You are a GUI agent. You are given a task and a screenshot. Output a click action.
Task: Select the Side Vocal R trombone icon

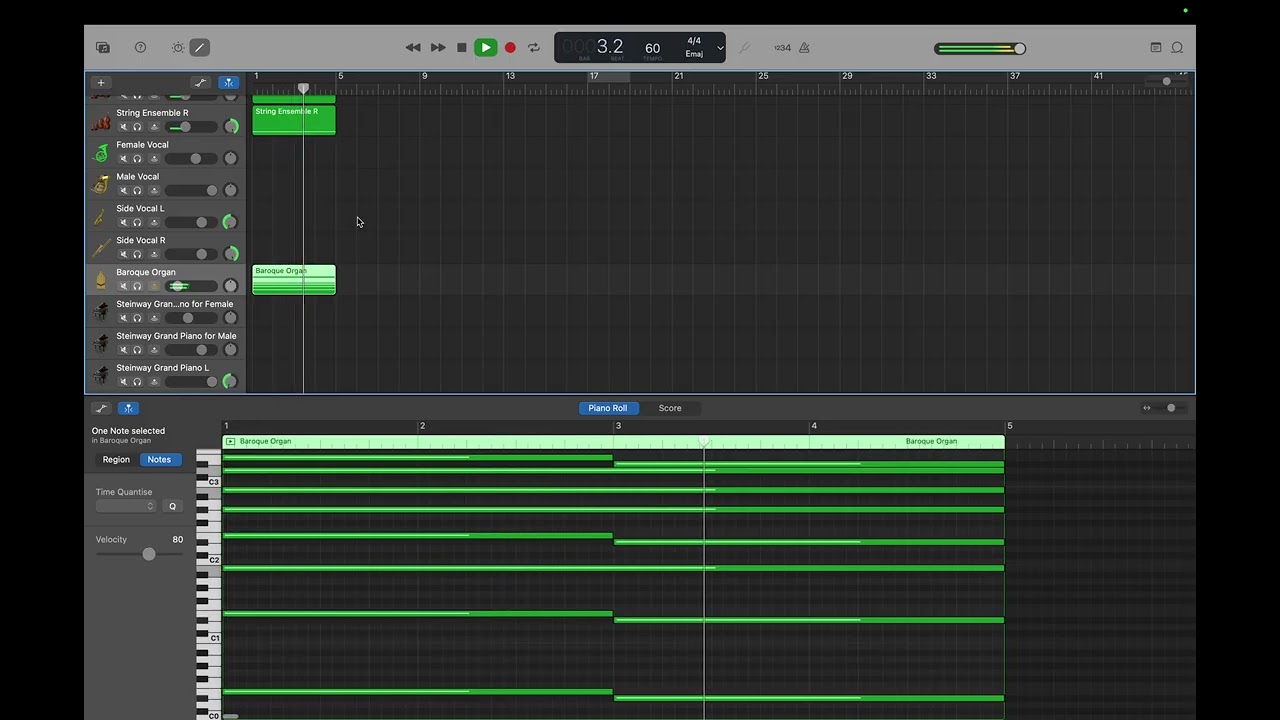(x=101, y=249)
